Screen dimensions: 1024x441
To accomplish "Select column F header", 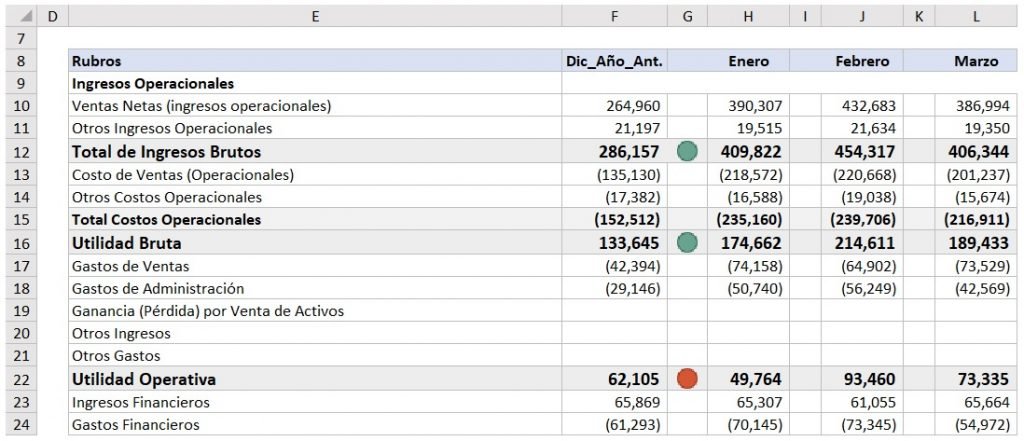I will tap(616, 17).
